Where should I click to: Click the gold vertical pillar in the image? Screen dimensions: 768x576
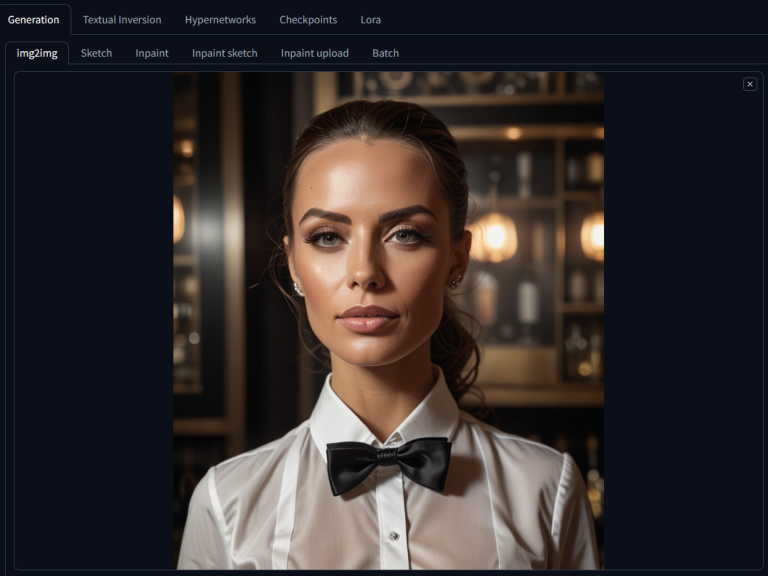pos(233,250)
